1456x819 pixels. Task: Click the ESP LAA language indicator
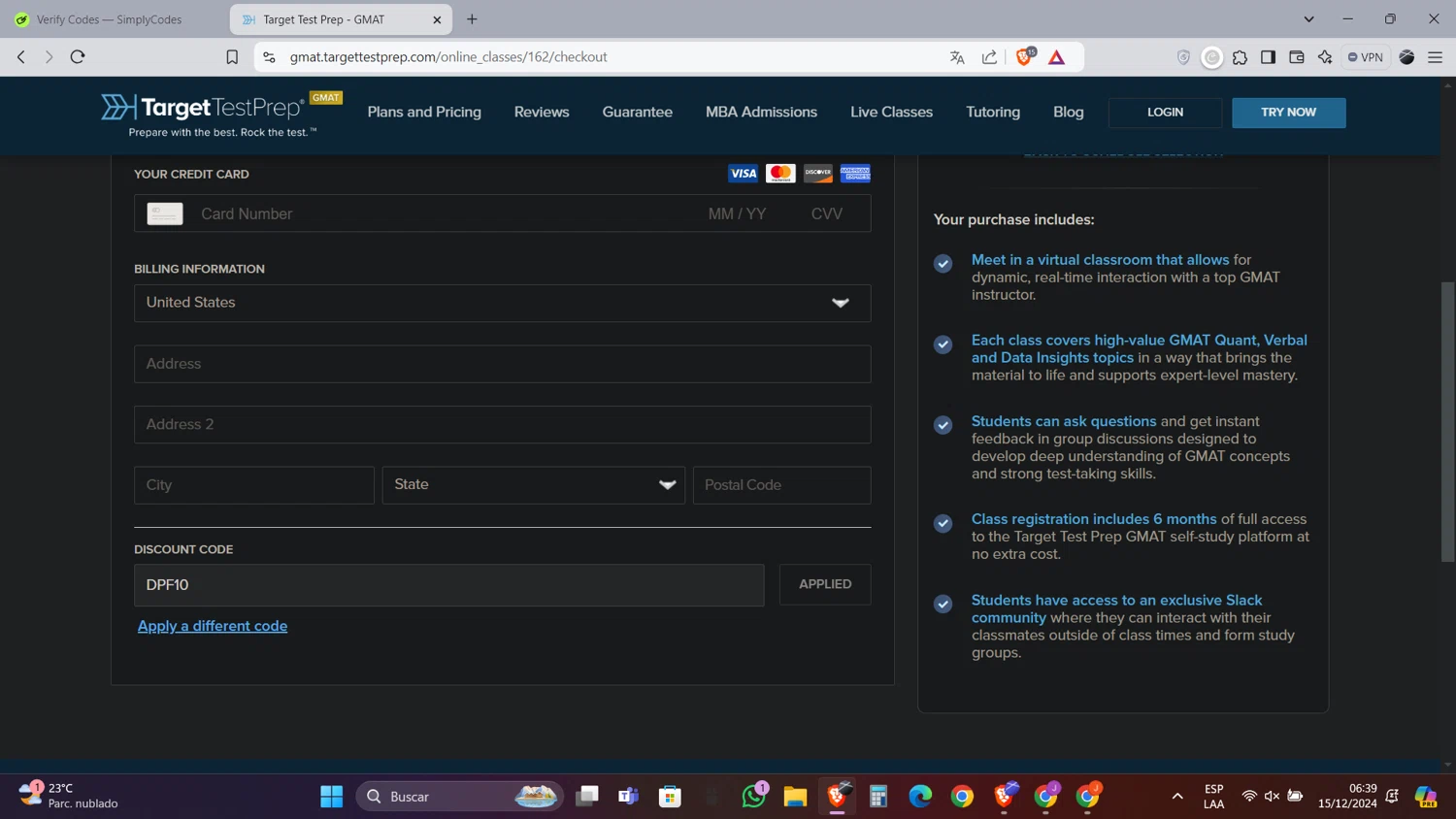[1213, 797]
